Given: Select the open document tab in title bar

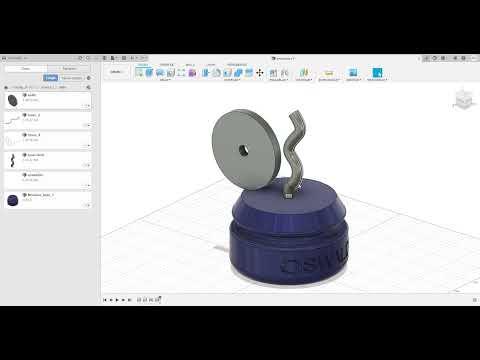Looking at the screenshot, I should coord(284,58).
